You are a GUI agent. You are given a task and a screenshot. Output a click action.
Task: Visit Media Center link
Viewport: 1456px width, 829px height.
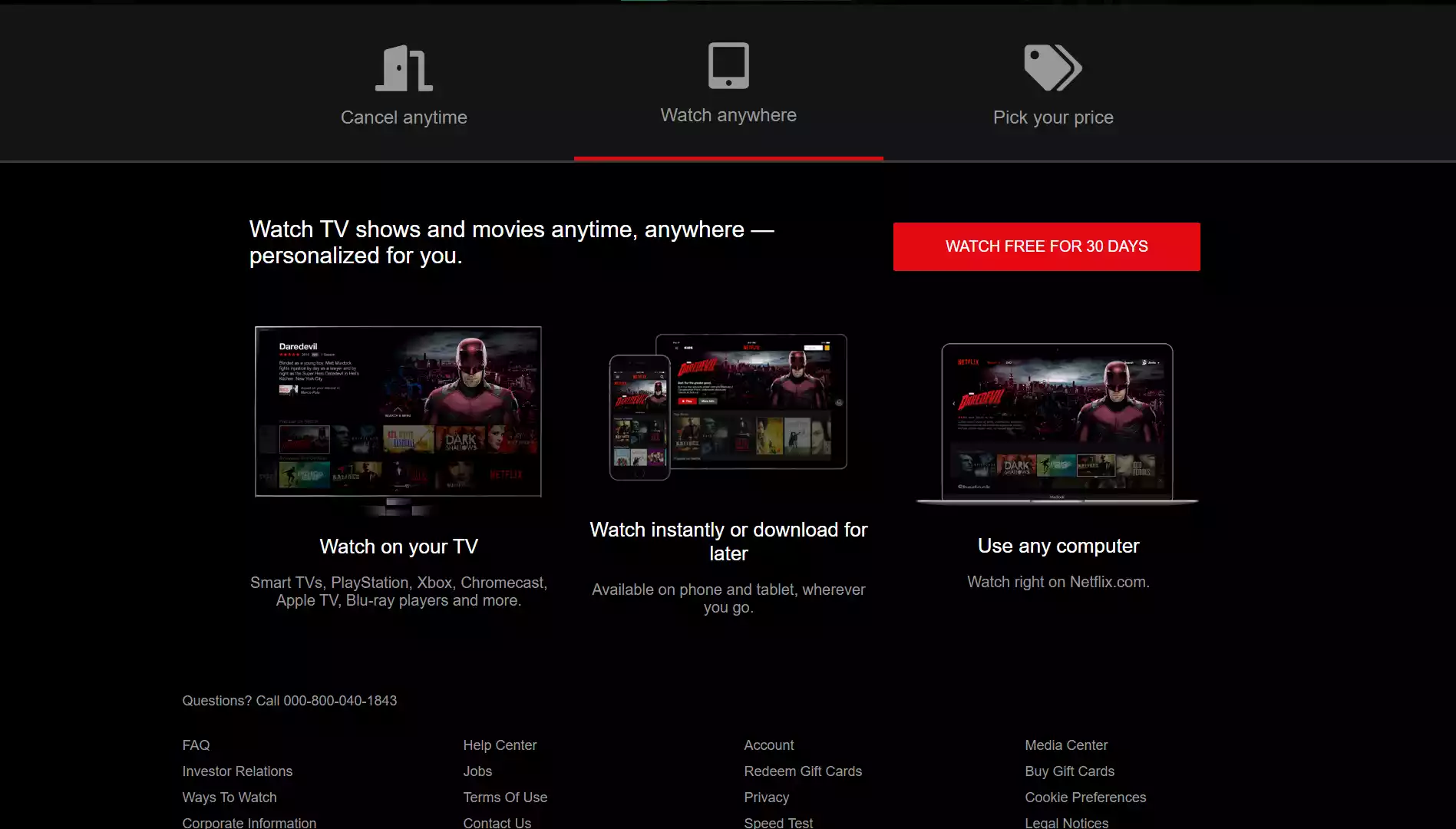pyautogui.click(x=1066, y=745)
